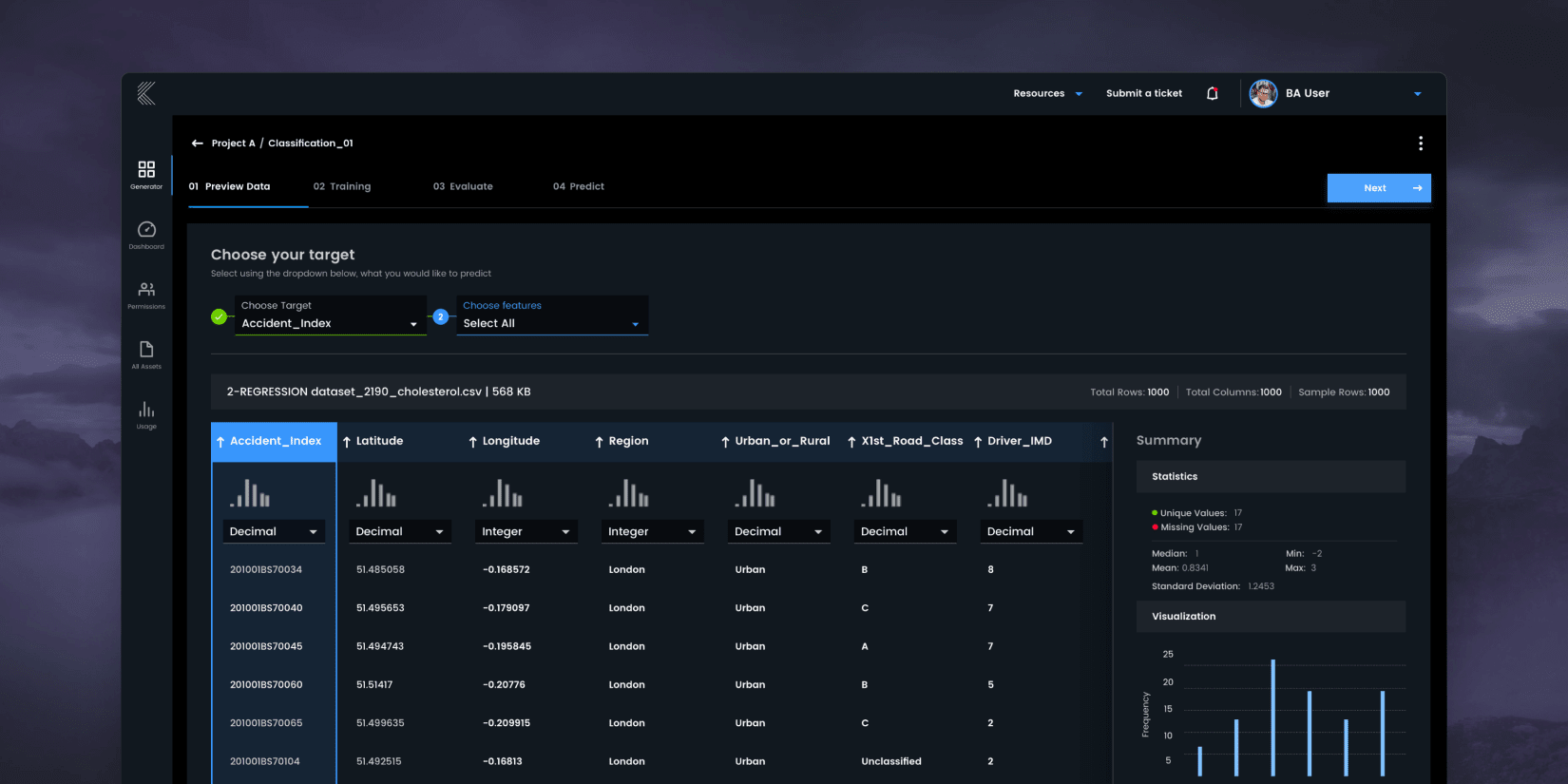The height and width of the screenshot is (784, 1568).
Task: Open the Usage chart icon
Action: click(146, 409)
